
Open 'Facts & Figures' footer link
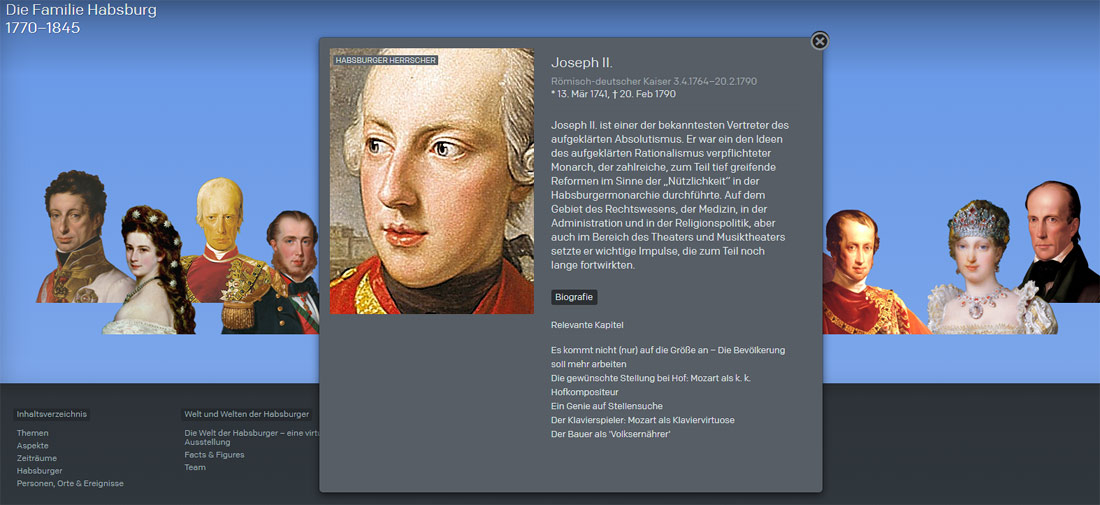[215, 454]
